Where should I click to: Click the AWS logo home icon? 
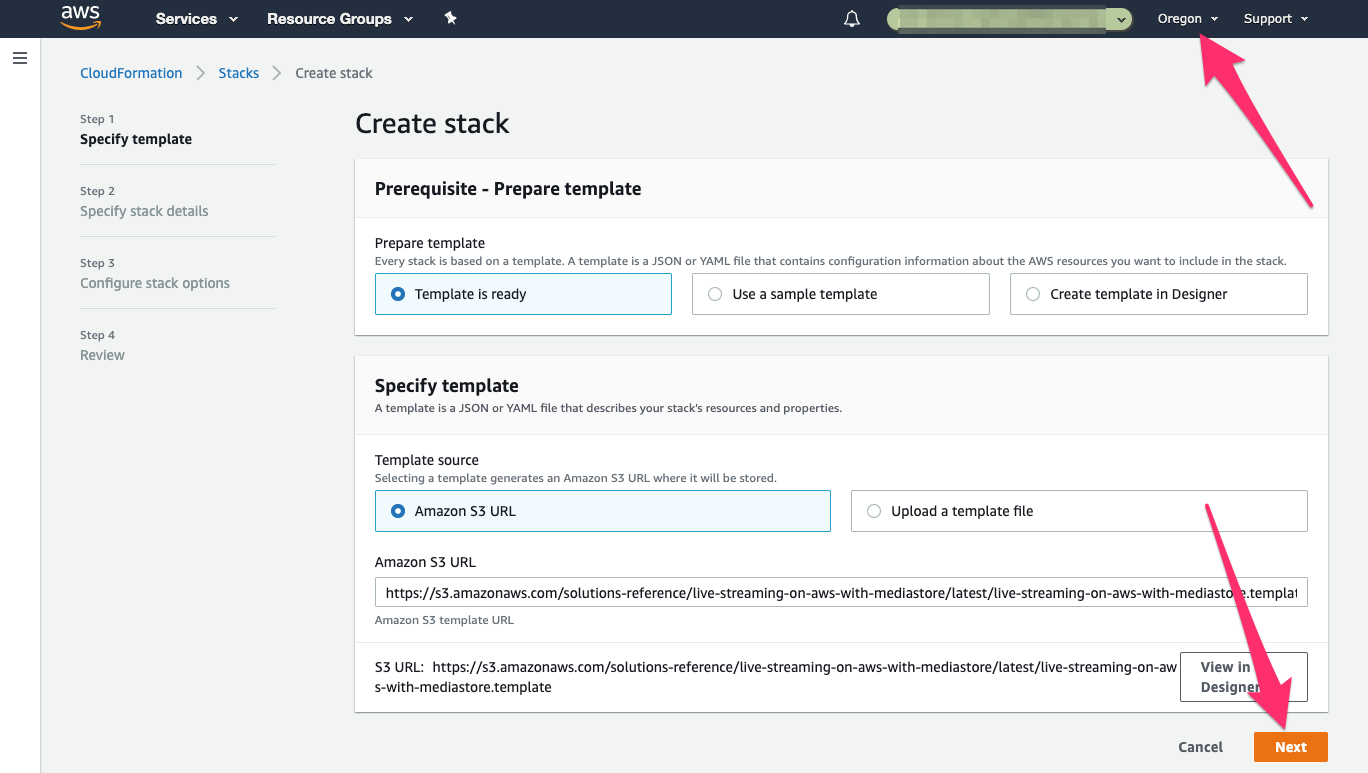[80, 17]
